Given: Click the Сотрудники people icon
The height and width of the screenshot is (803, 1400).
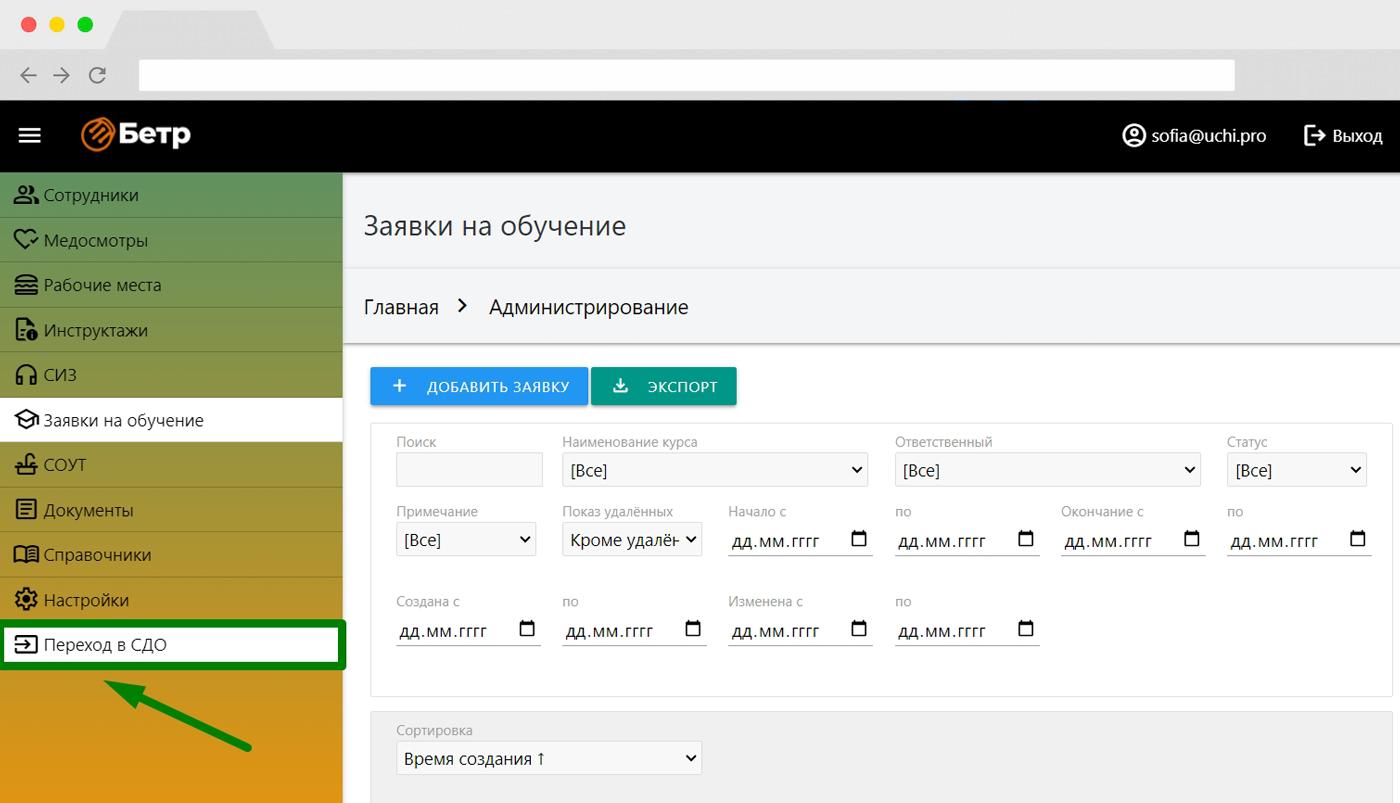Looking at the screenshot, I should tap(26, 195).
